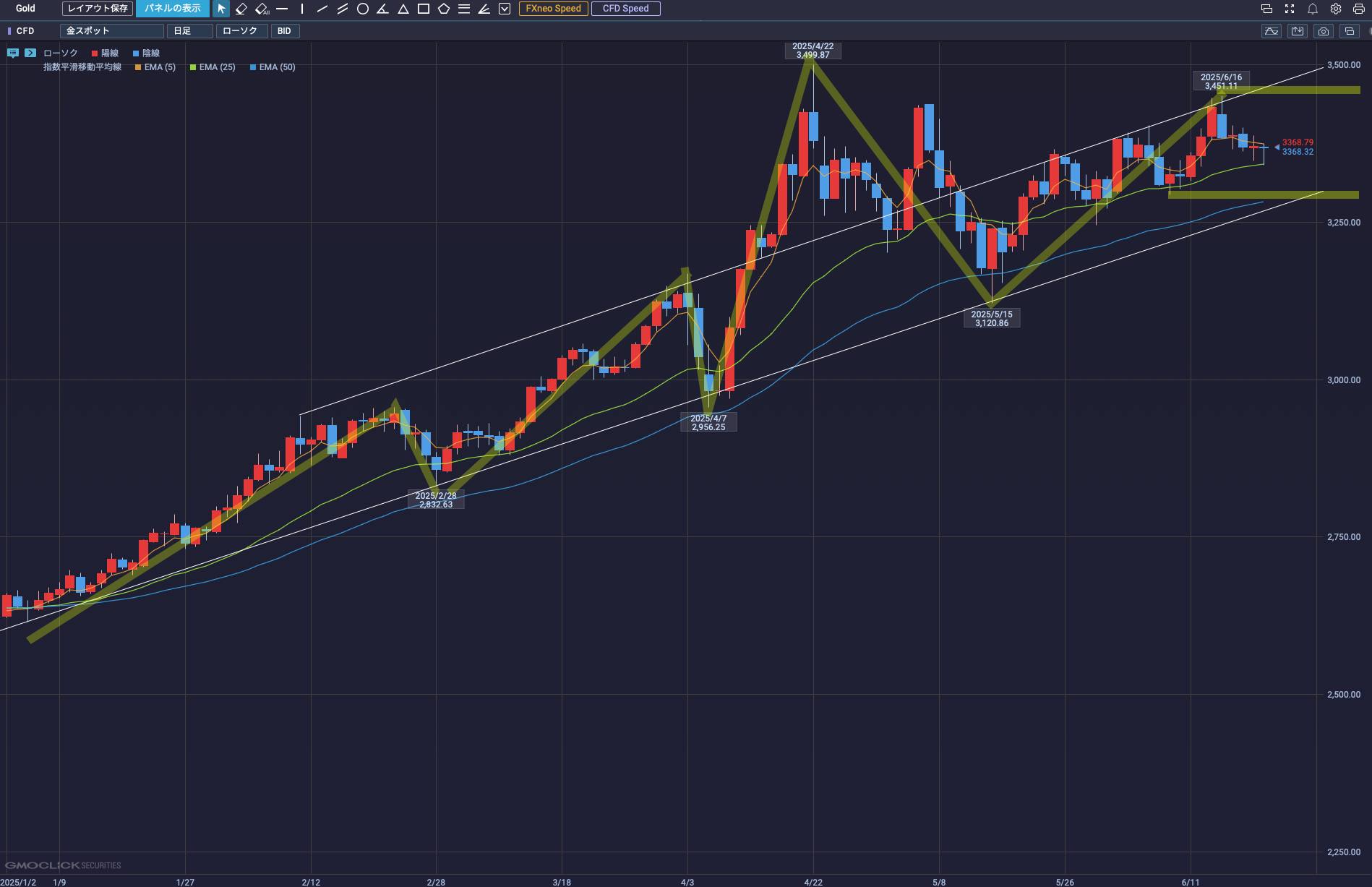Screen dimensions: 1372x887
Task: Toggle fullscreen with the expand arrows icon
Action: (1290, 9)
